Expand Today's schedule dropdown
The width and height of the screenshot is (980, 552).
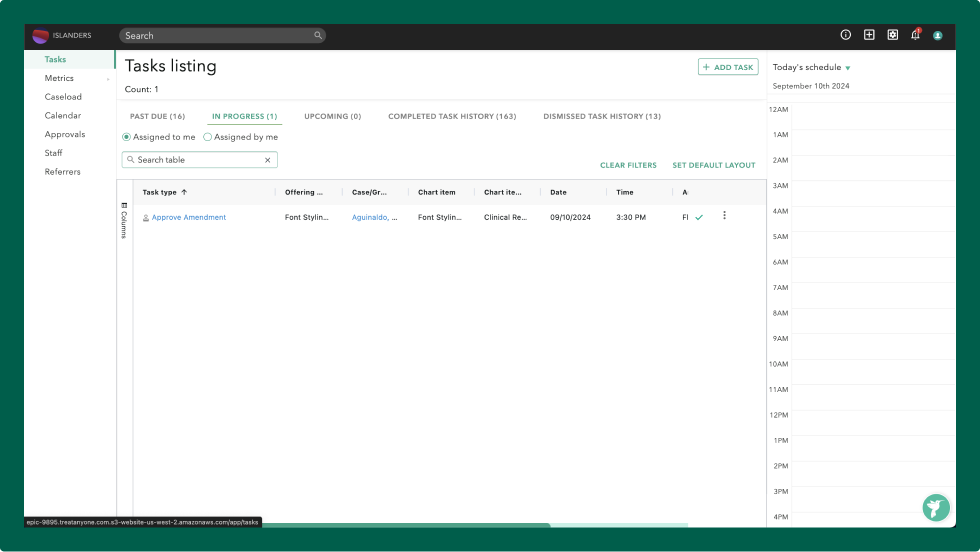pos(848,68)
